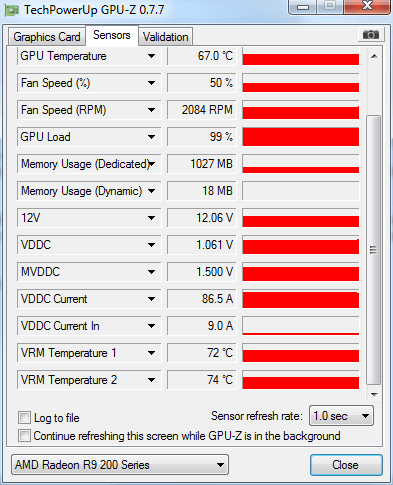Switch to the Graphics Card tab
393x485 pixels.
tap(47, 37)
